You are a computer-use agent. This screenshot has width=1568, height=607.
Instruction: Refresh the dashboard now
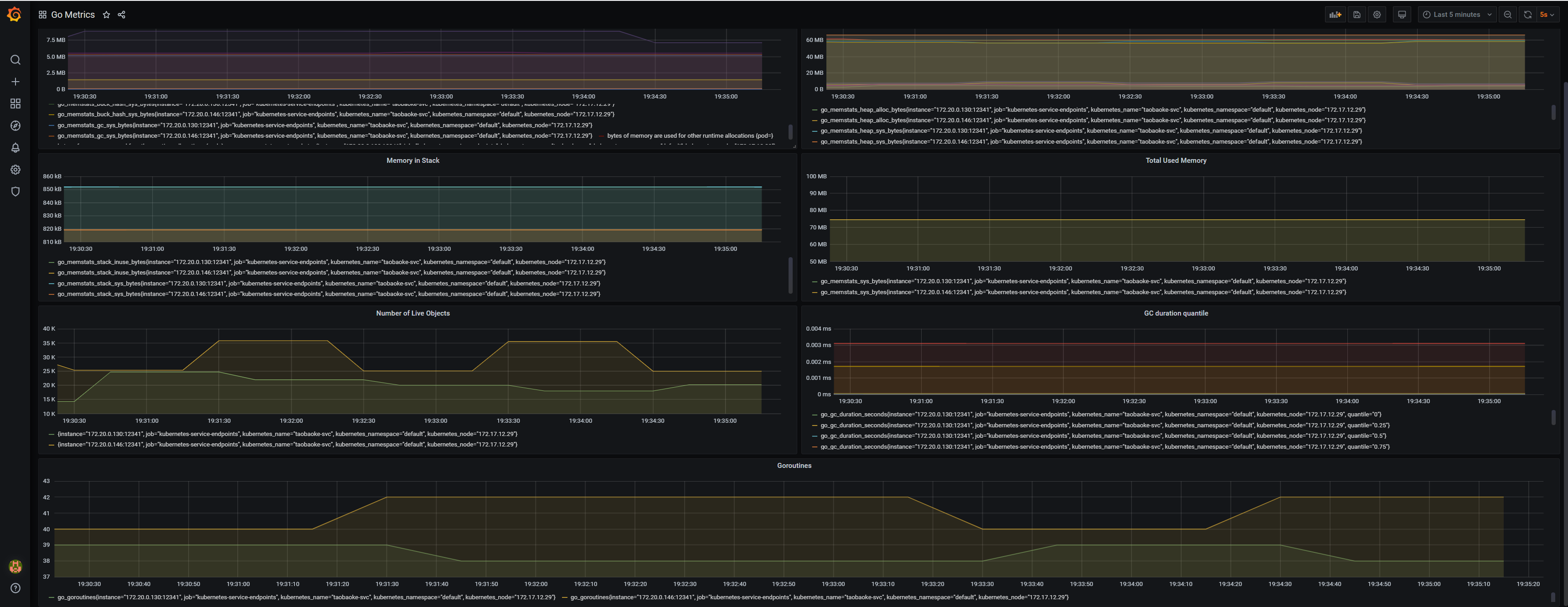click(1527, 15)
